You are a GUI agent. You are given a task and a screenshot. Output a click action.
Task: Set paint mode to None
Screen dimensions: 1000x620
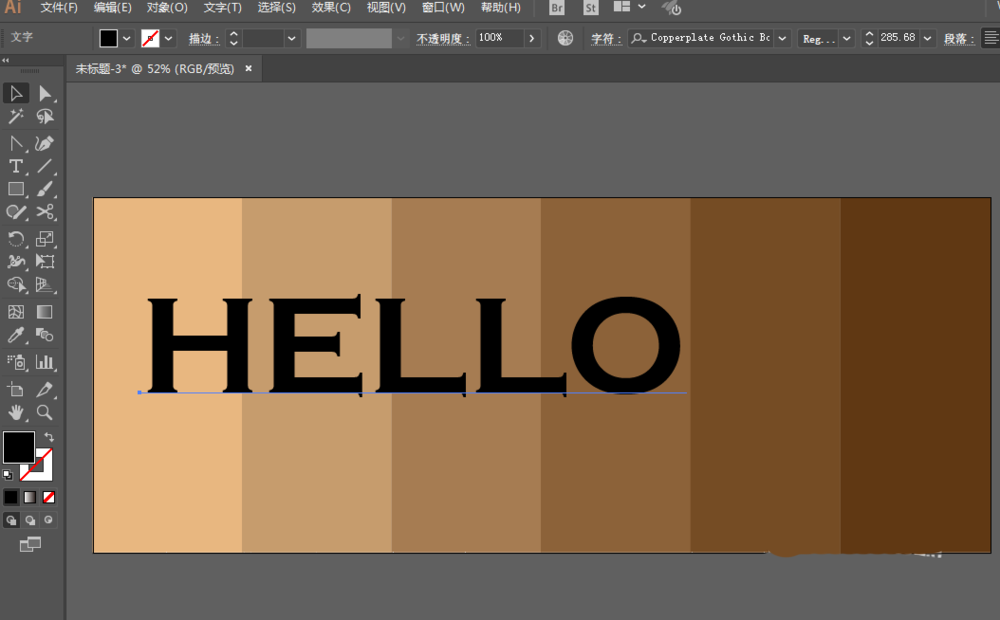tap(49, 496)
